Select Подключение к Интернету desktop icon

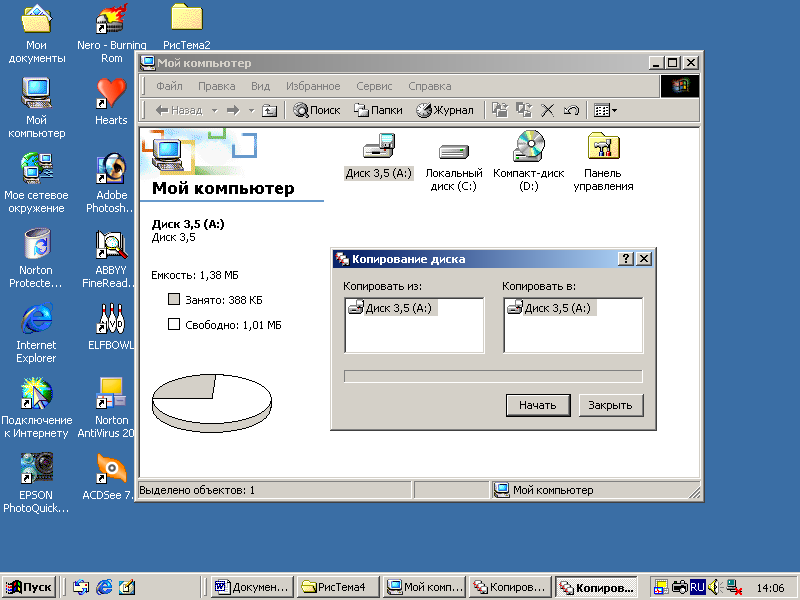point(36,408)
